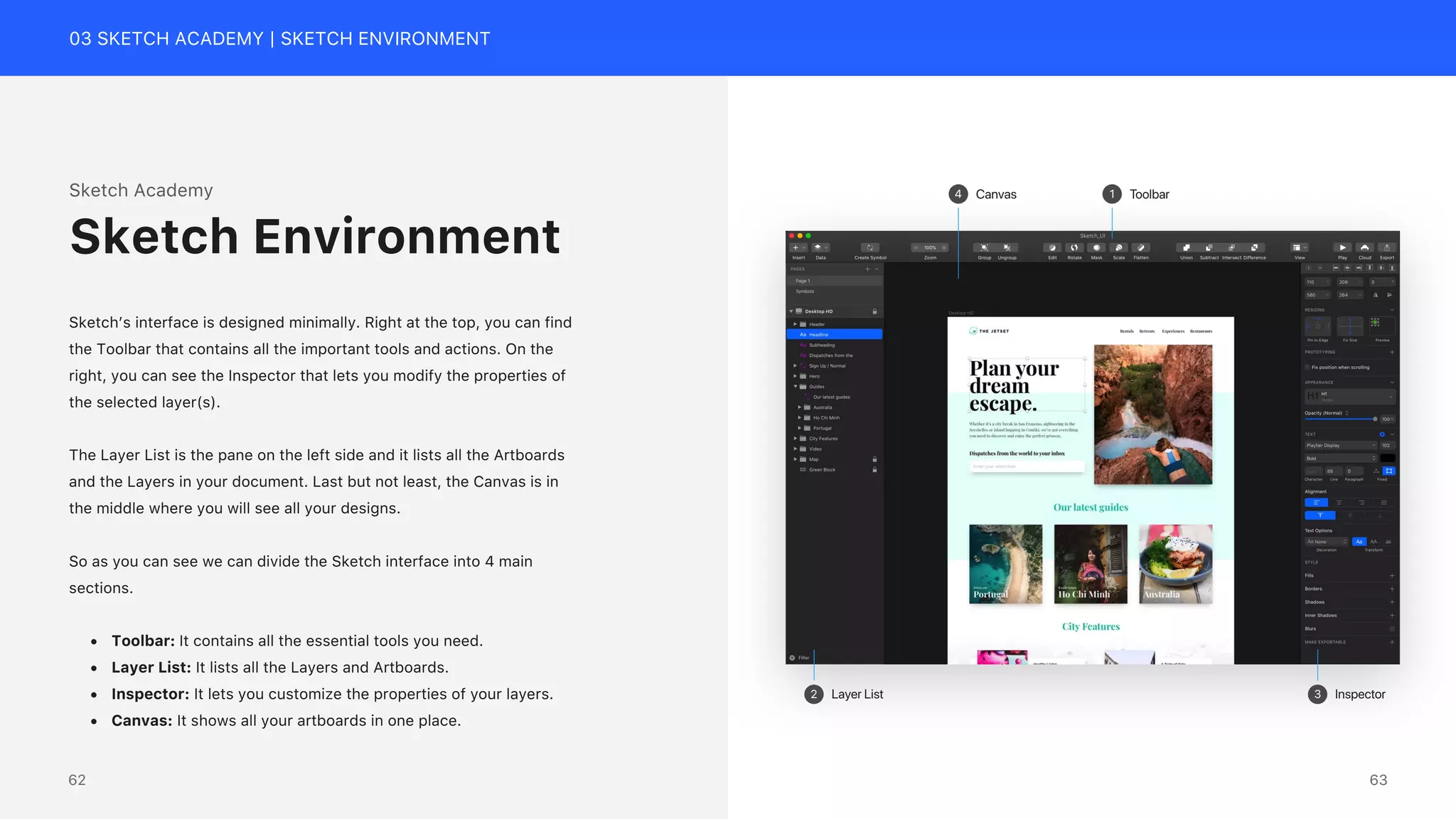This screenshot has width=1456, height=819.
Task: Open the black text color swatch
Action: click(x=1387, y=459)
